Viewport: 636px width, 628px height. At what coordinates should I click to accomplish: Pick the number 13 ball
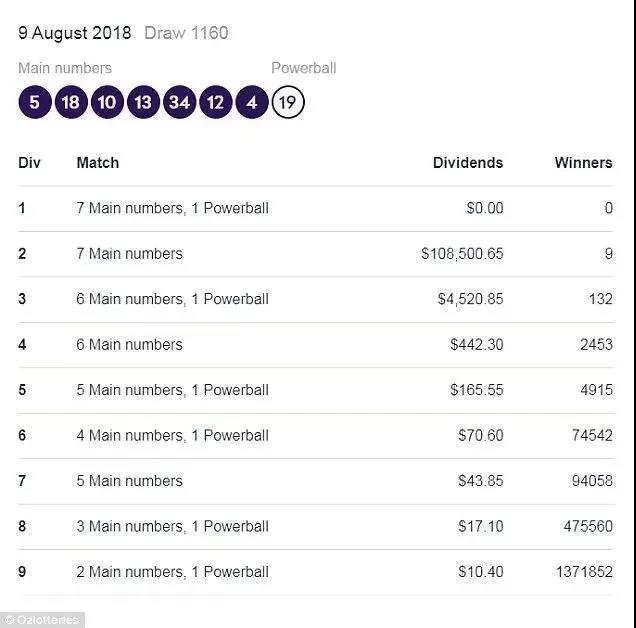(x=143, y=102)
